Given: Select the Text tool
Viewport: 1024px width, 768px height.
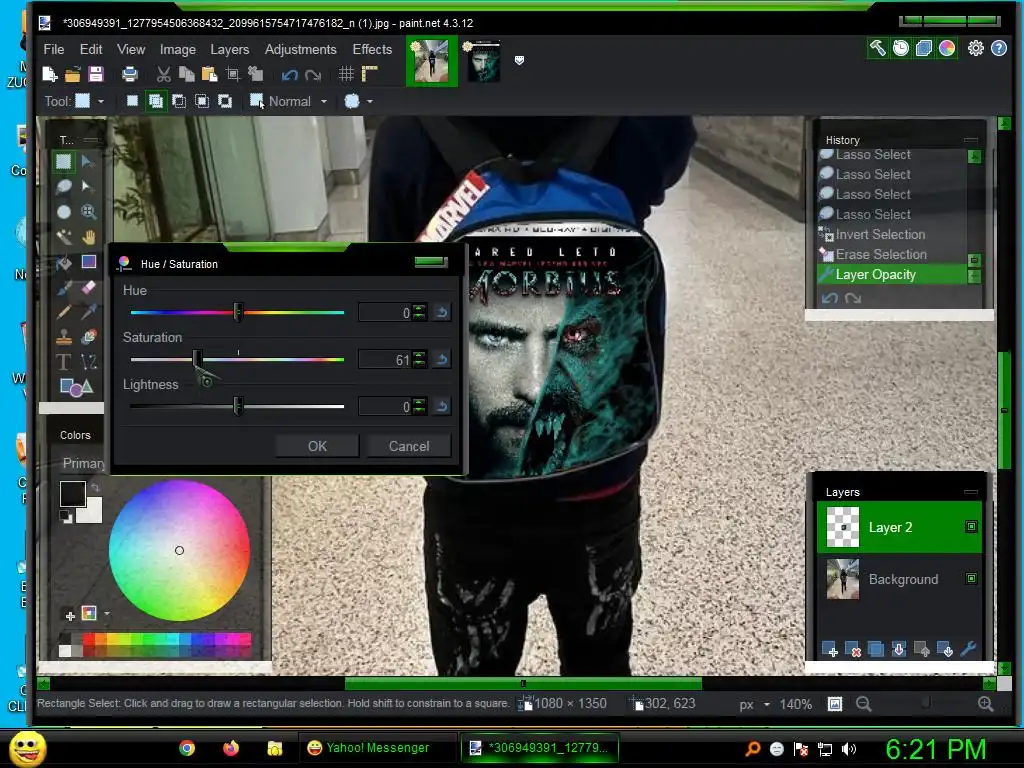Looking at the screenshot, I should (63, 362).
